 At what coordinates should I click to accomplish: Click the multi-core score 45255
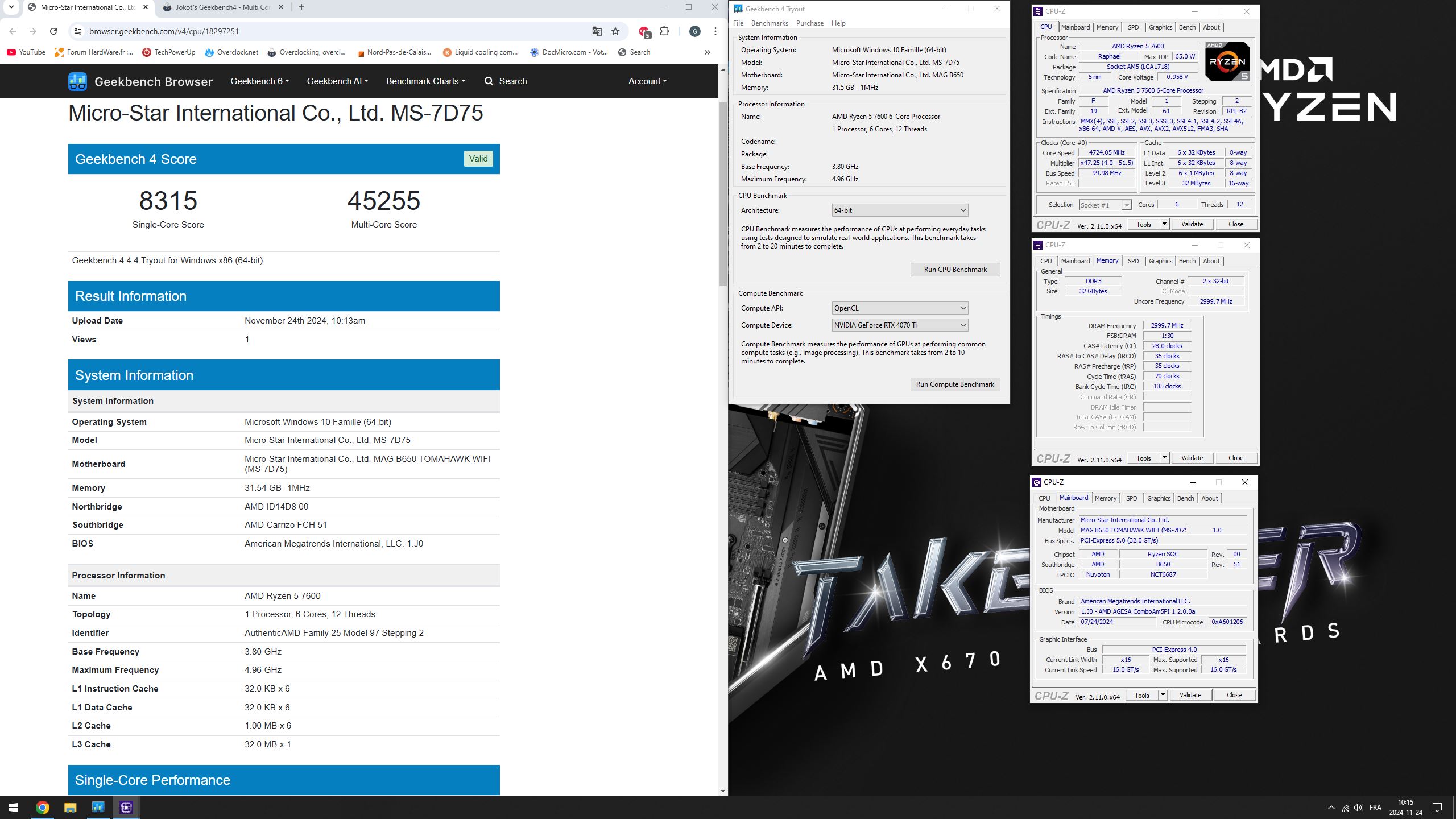point(384,201)
